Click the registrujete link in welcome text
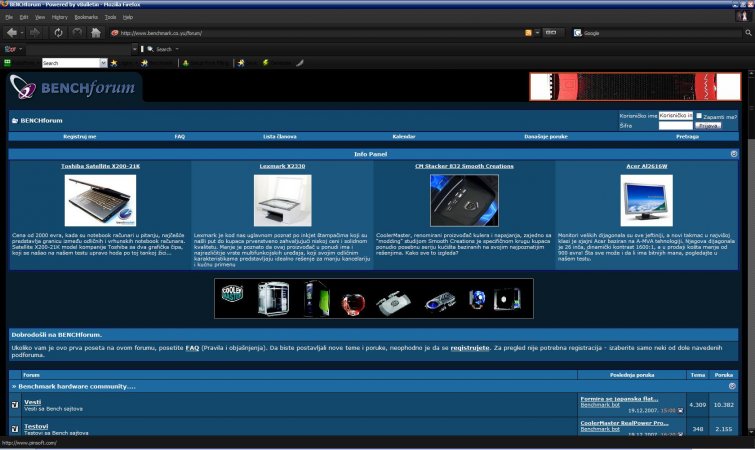The height and width of the screenshot is (450, 755). 469,347
